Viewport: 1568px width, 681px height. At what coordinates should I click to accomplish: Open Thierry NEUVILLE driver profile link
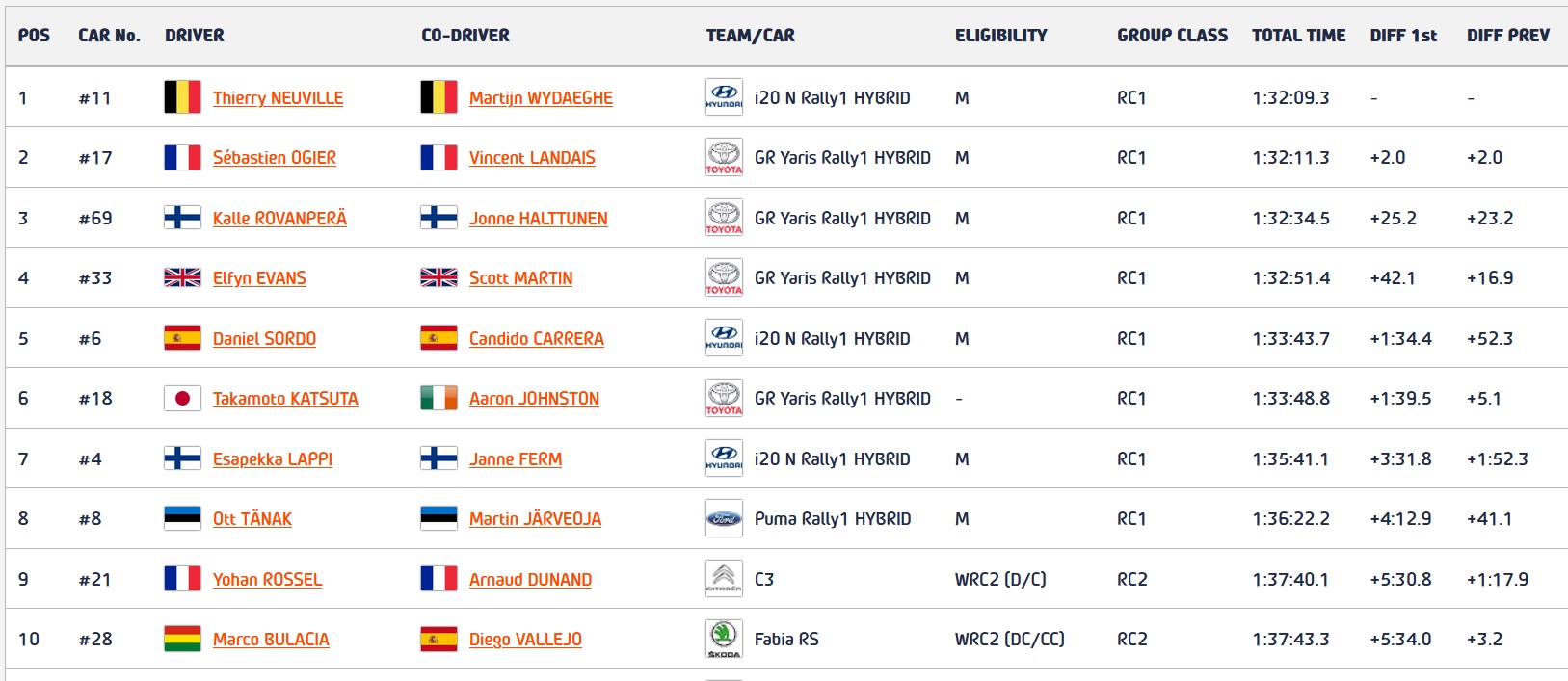tap(278, 98)
